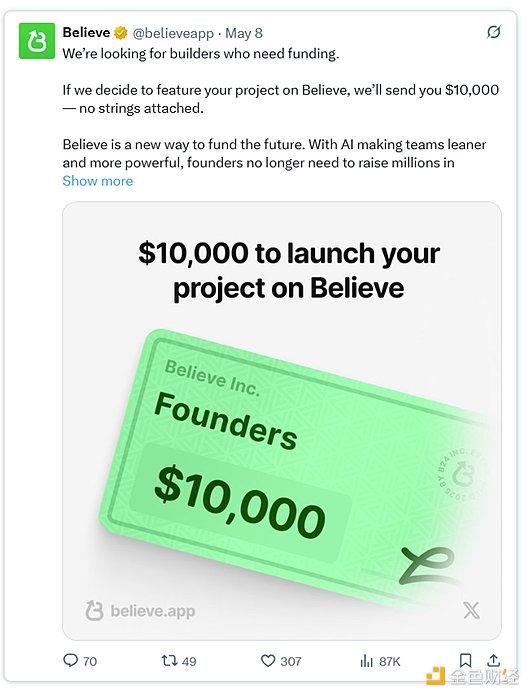
Task: Share the post with the upload icon
Action: click(494, 660)
